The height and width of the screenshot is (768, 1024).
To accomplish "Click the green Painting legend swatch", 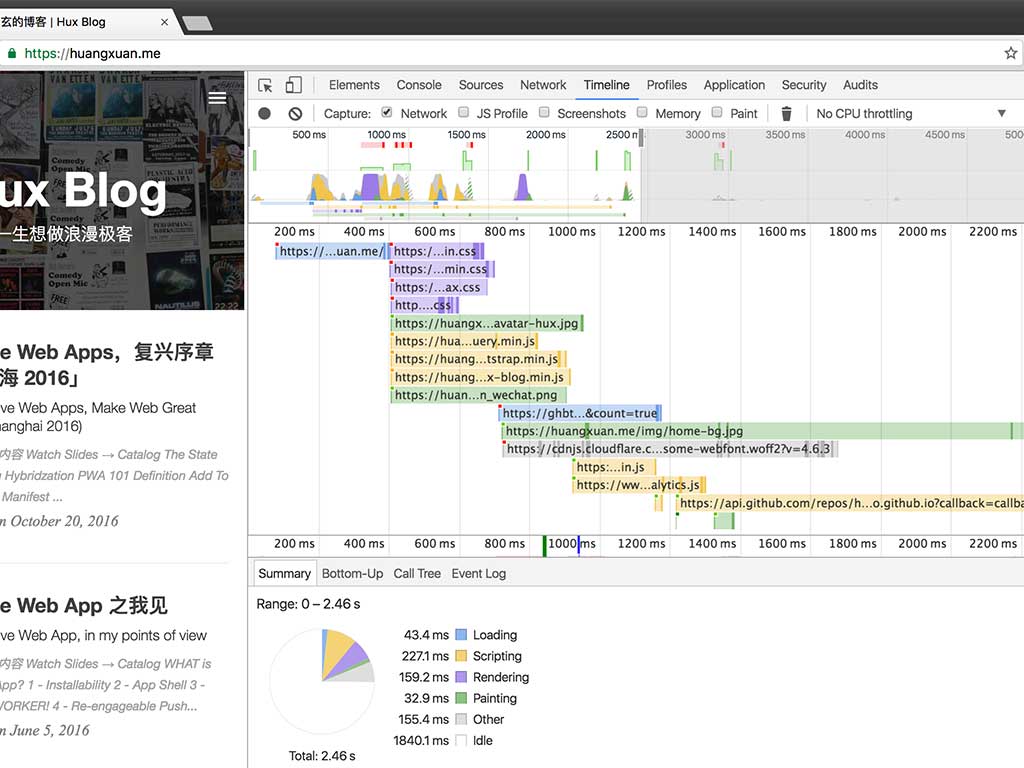I will 461,698.
